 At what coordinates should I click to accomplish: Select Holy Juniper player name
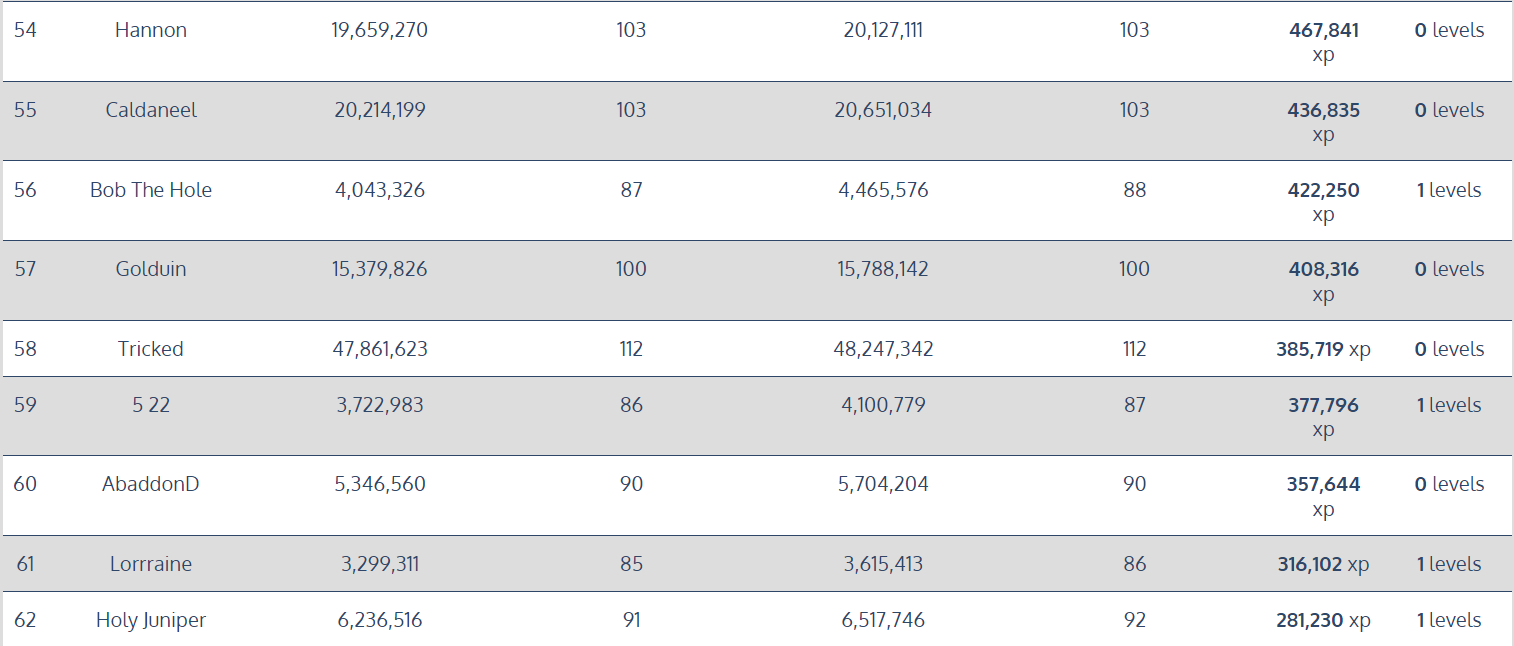tap(151, 620)
